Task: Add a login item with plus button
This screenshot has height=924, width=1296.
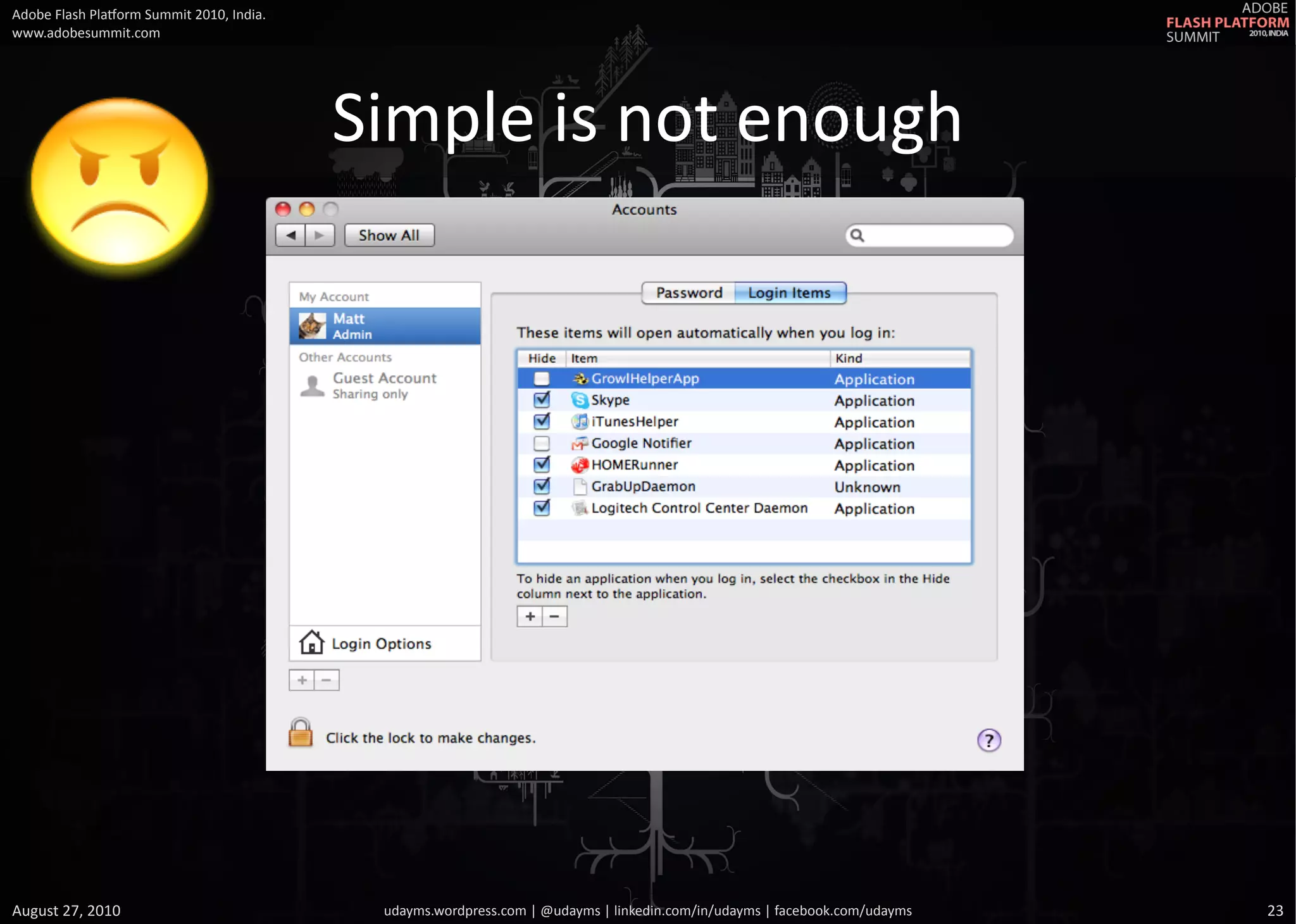Action: [x=530, y=616]
